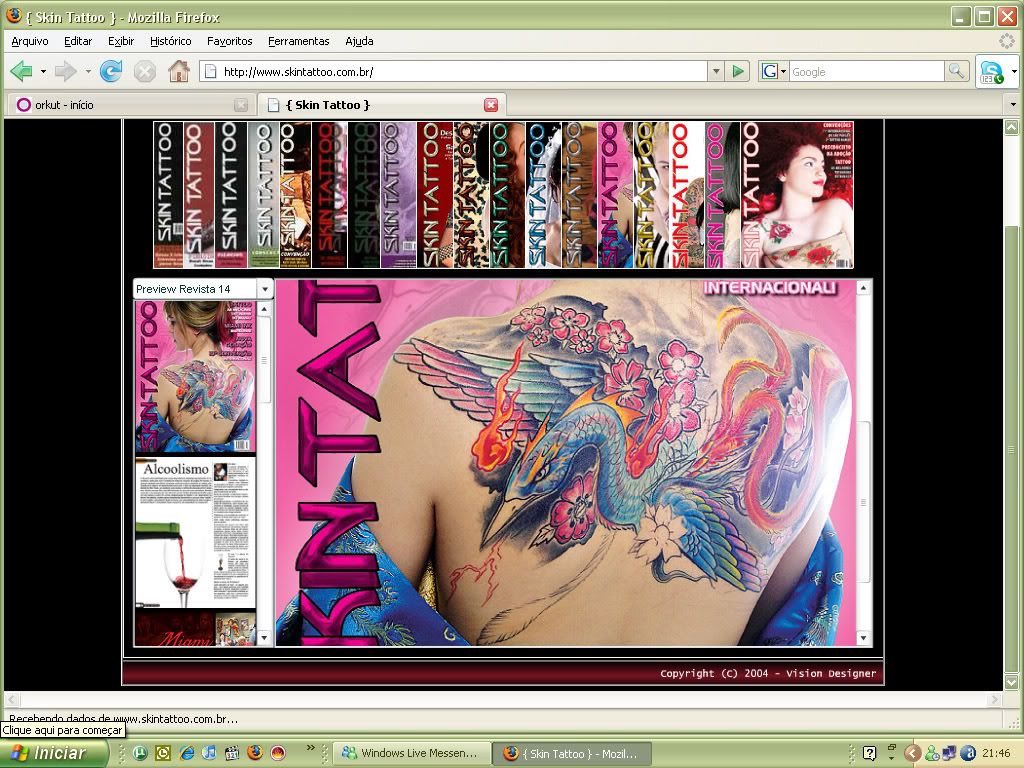This screenshot has width=1024, height=768.
Task: Click the Messenger buddy tray icon
Action: click(x=931, y=754)
